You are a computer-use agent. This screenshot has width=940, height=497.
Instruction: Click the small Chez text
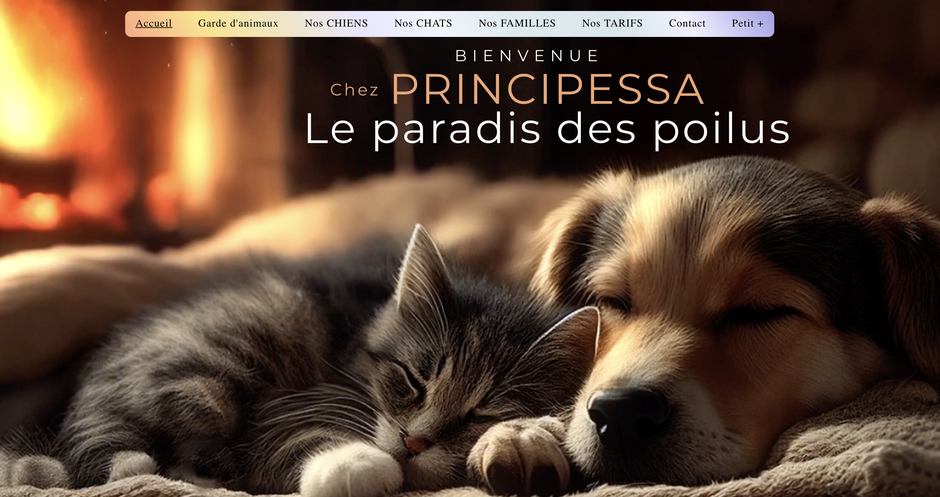pyautogui.click(x=354, y=91)
